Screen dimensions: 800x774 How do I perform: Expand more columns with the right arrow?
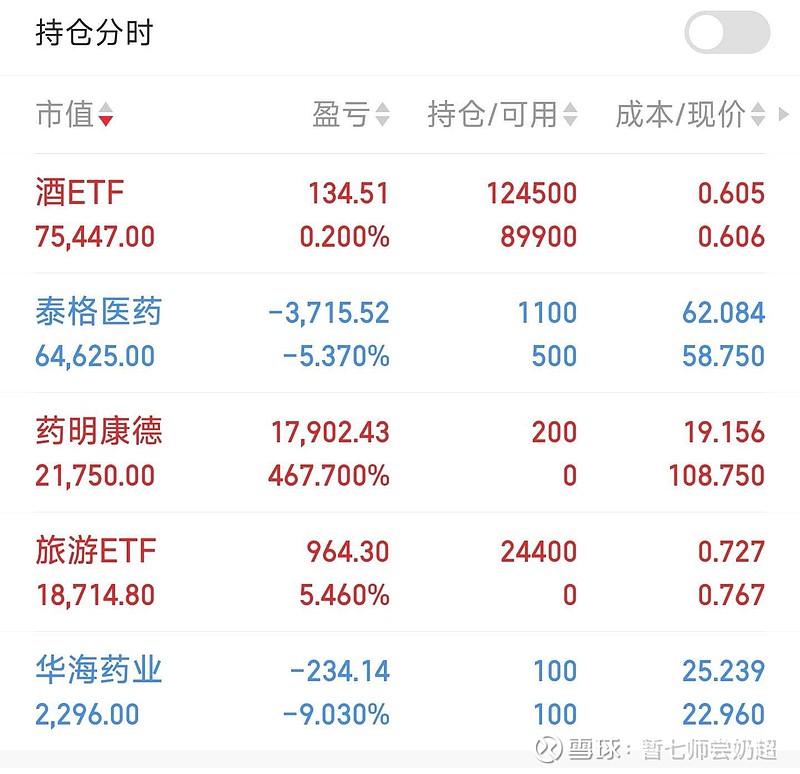click(x=784, y=114)
